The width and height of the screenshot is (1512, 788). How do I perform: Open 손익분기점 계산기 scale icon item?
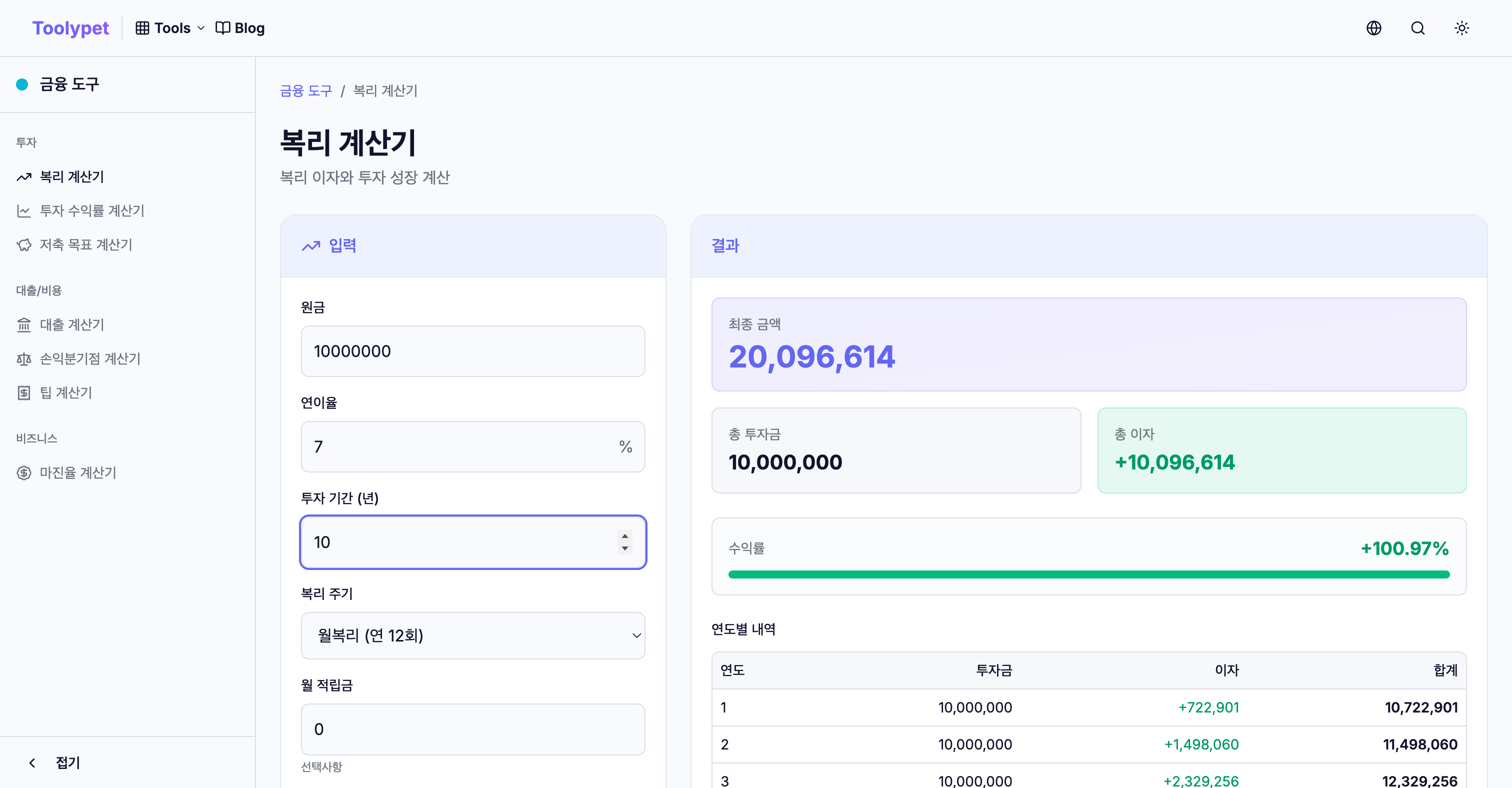(89, 358)
